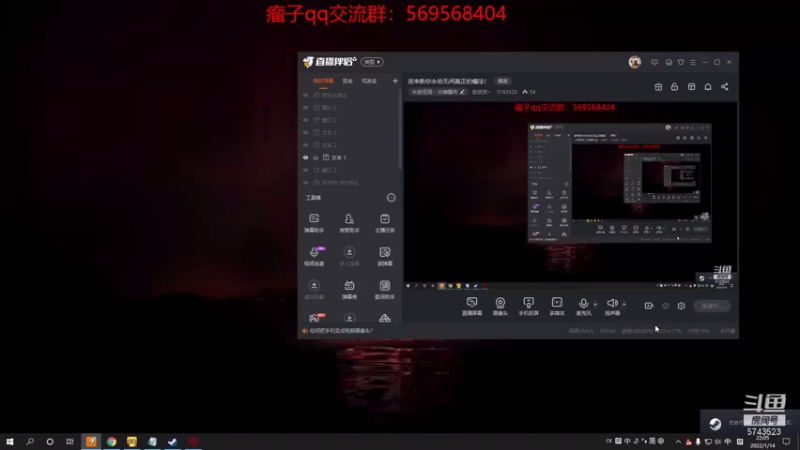Open the hamburger menu in title bar
This screenshot has height=450, width=800.
[x=693, y=62]
